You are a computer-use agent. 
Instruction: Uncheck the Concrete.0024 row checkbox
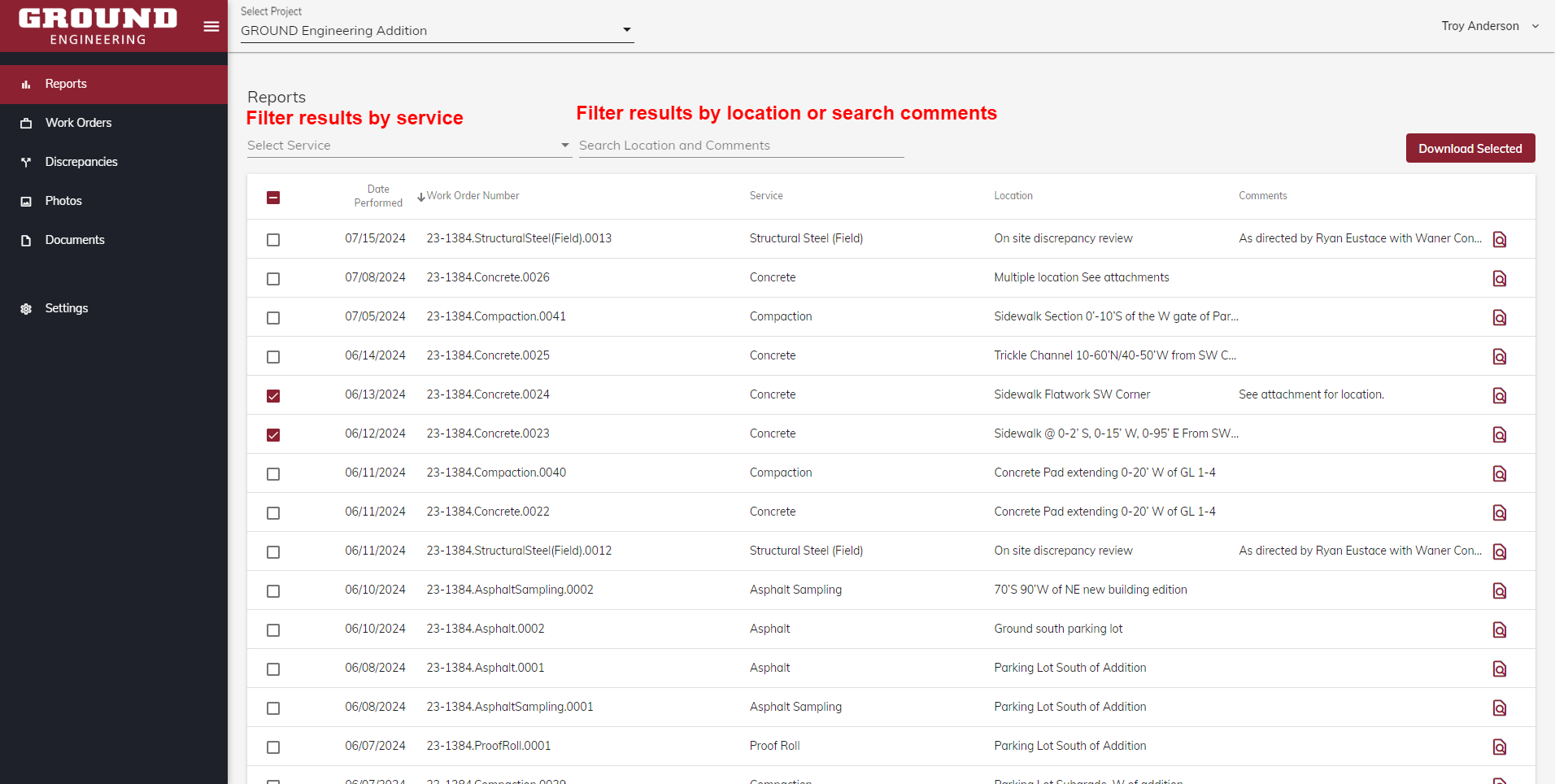273,396
